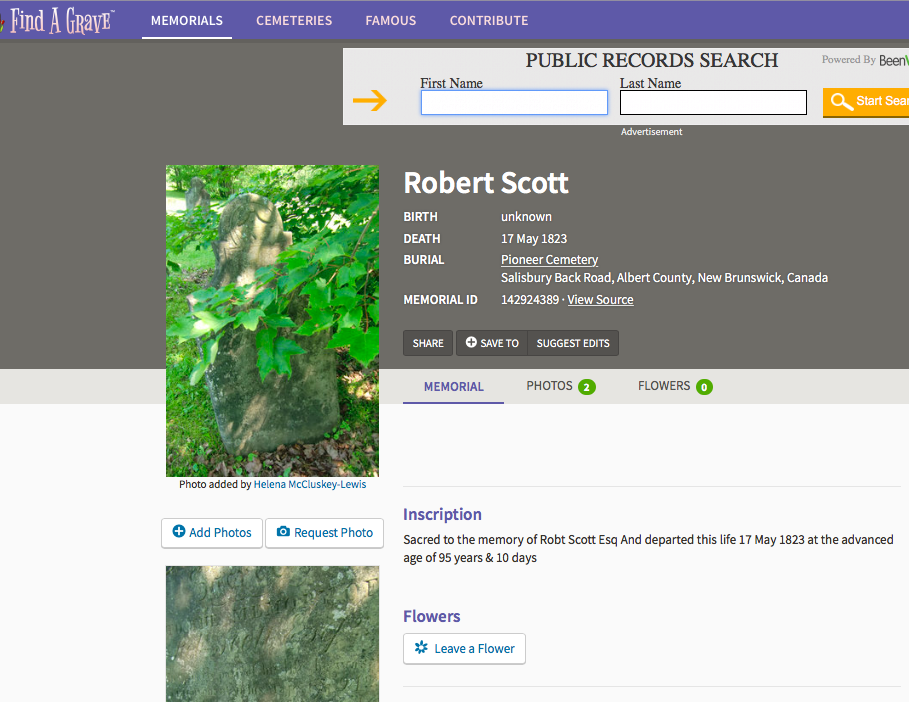Open the Memorials menu

point(187,21)
